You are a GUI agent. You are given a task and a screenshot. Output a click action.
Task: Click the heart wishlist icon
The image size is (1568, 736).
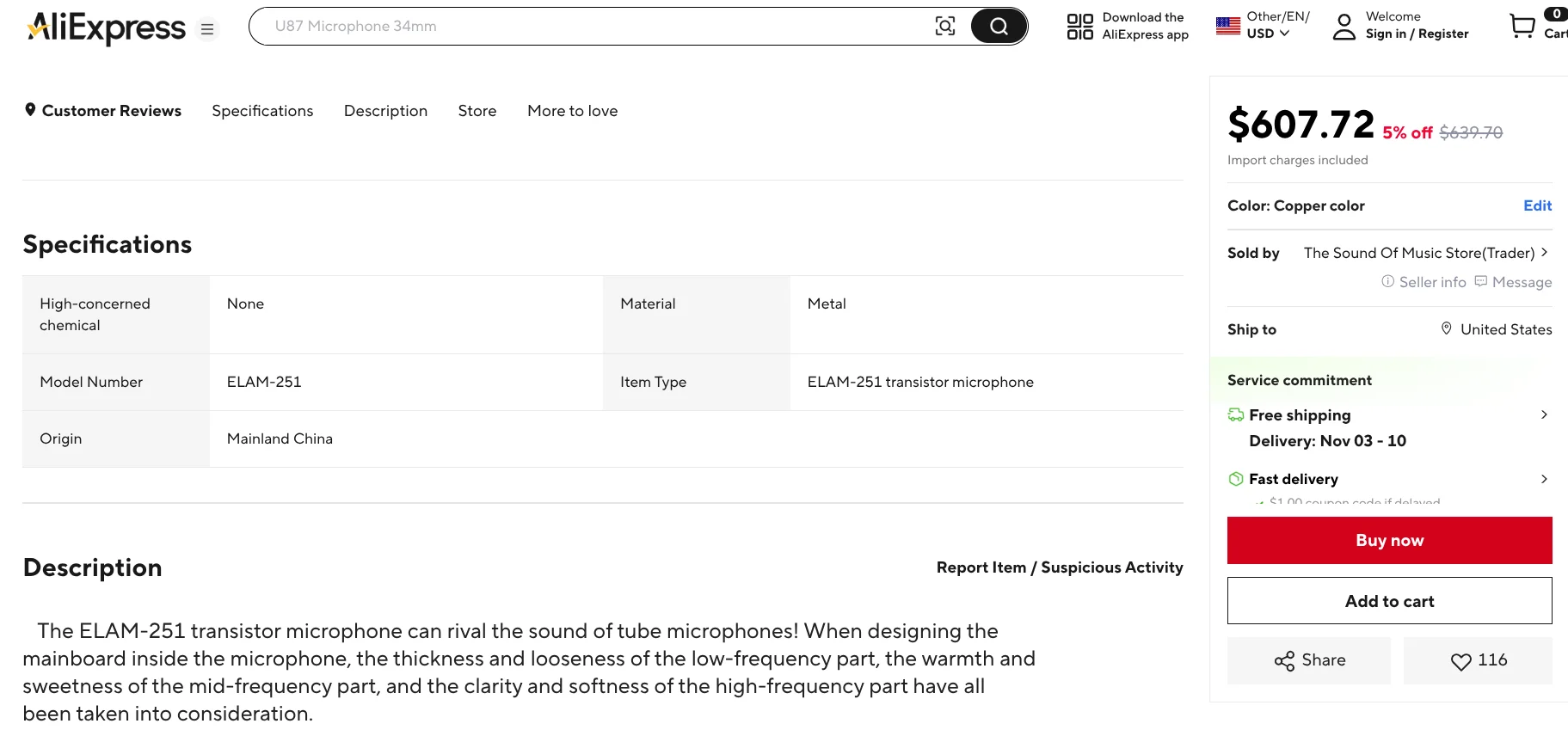[1460, 661]
